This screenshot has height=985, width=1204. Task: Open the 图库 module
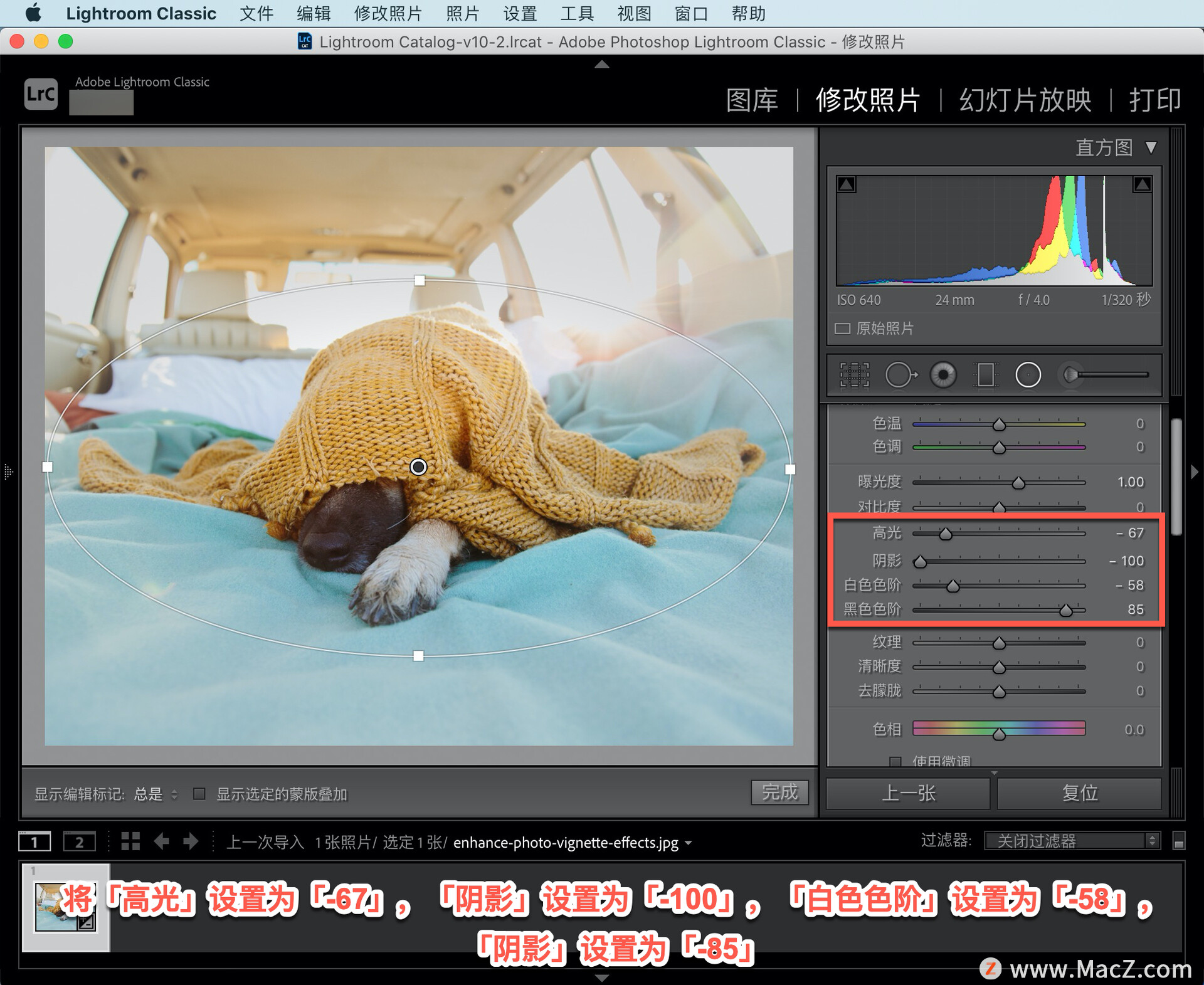coord(752,100)
